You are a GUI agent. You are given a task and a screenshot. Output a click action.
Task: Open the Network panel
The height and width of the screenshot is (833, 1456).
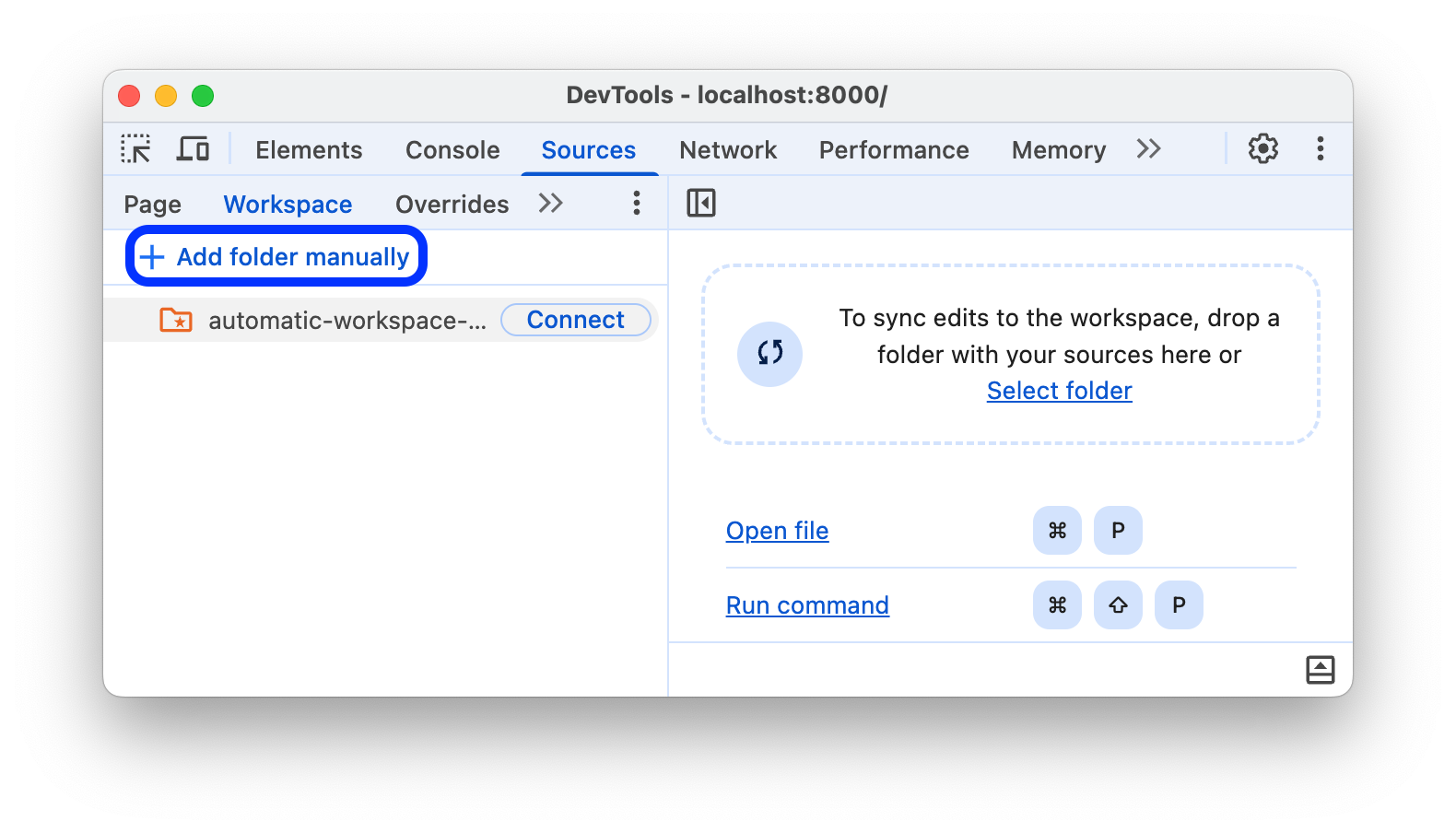pos(728,149)
